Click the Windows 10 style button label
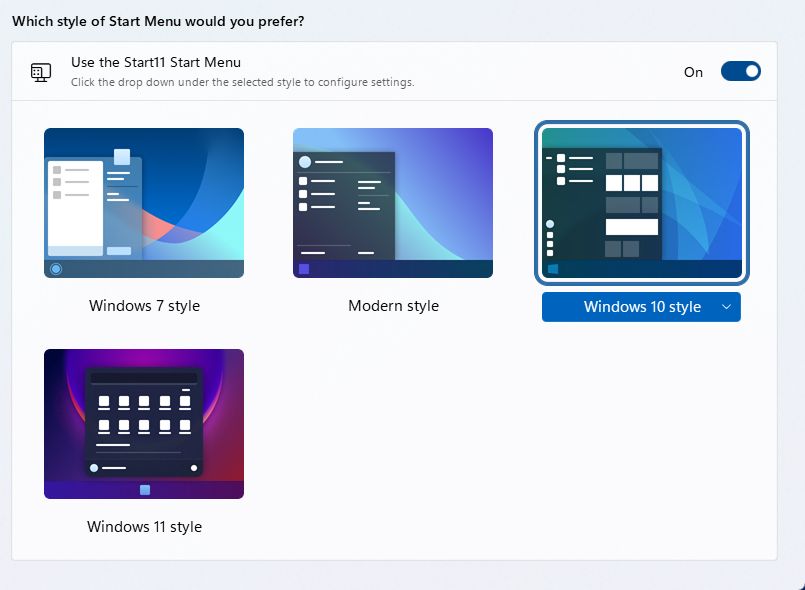The width and height of the screenshot is (805, 590). click(642, 307)
